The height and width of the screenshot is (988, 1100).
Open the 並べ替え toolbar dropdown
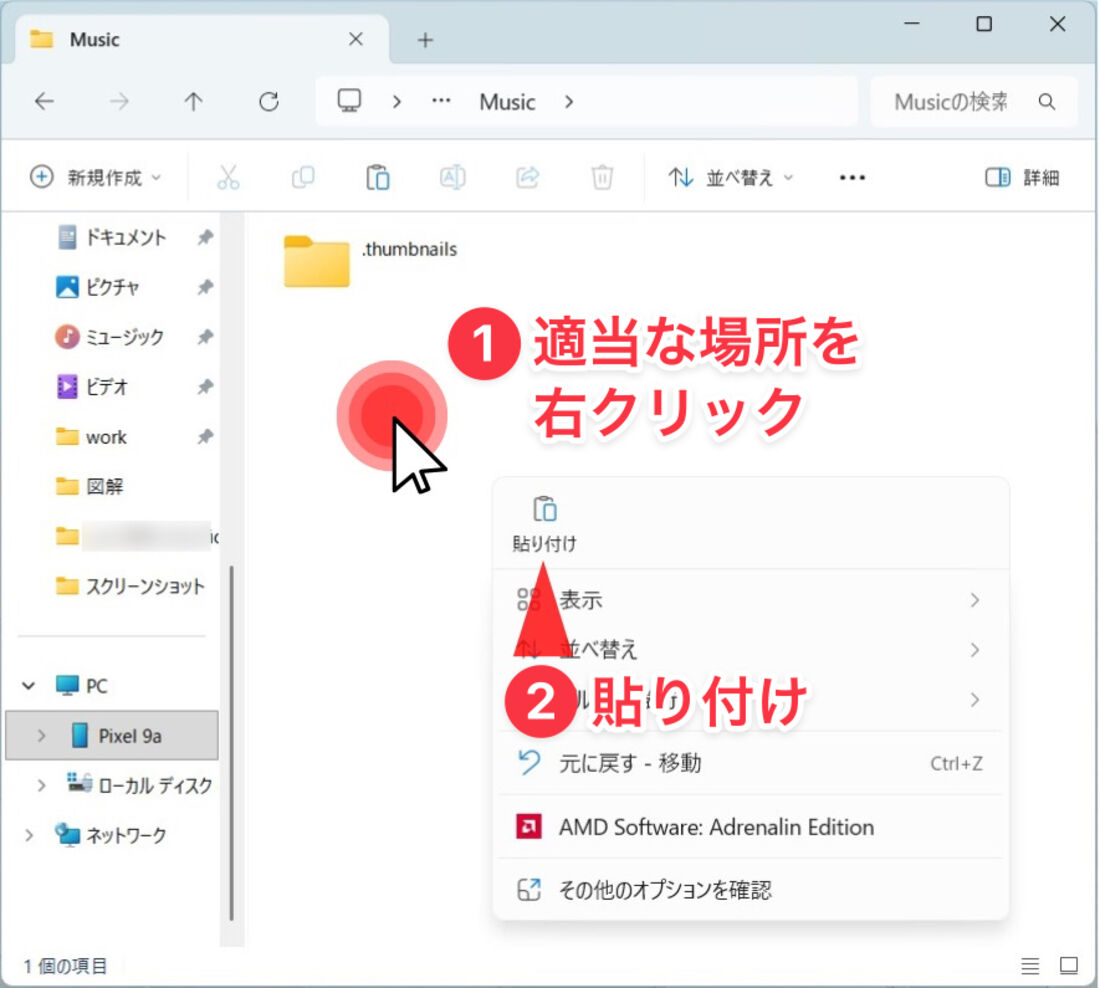pos(730,178)
